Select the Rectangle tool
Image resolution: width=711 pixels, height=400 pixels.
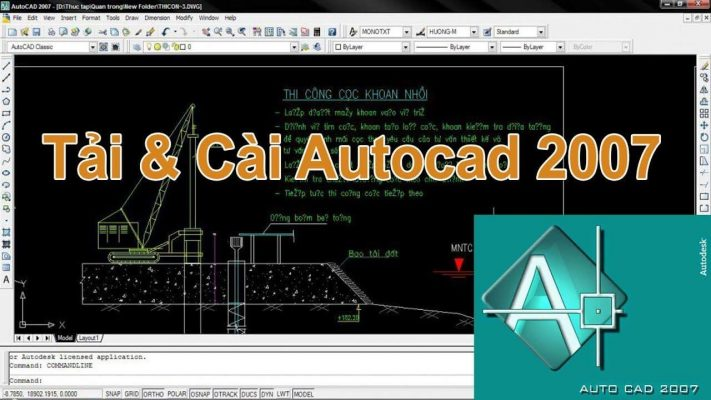pos(6,113)
